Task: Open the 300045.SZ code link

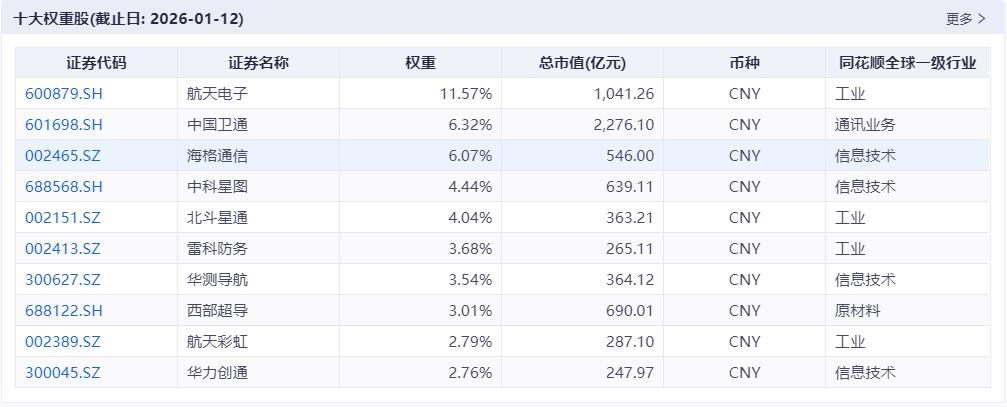Action: click(x=63, y=373)
